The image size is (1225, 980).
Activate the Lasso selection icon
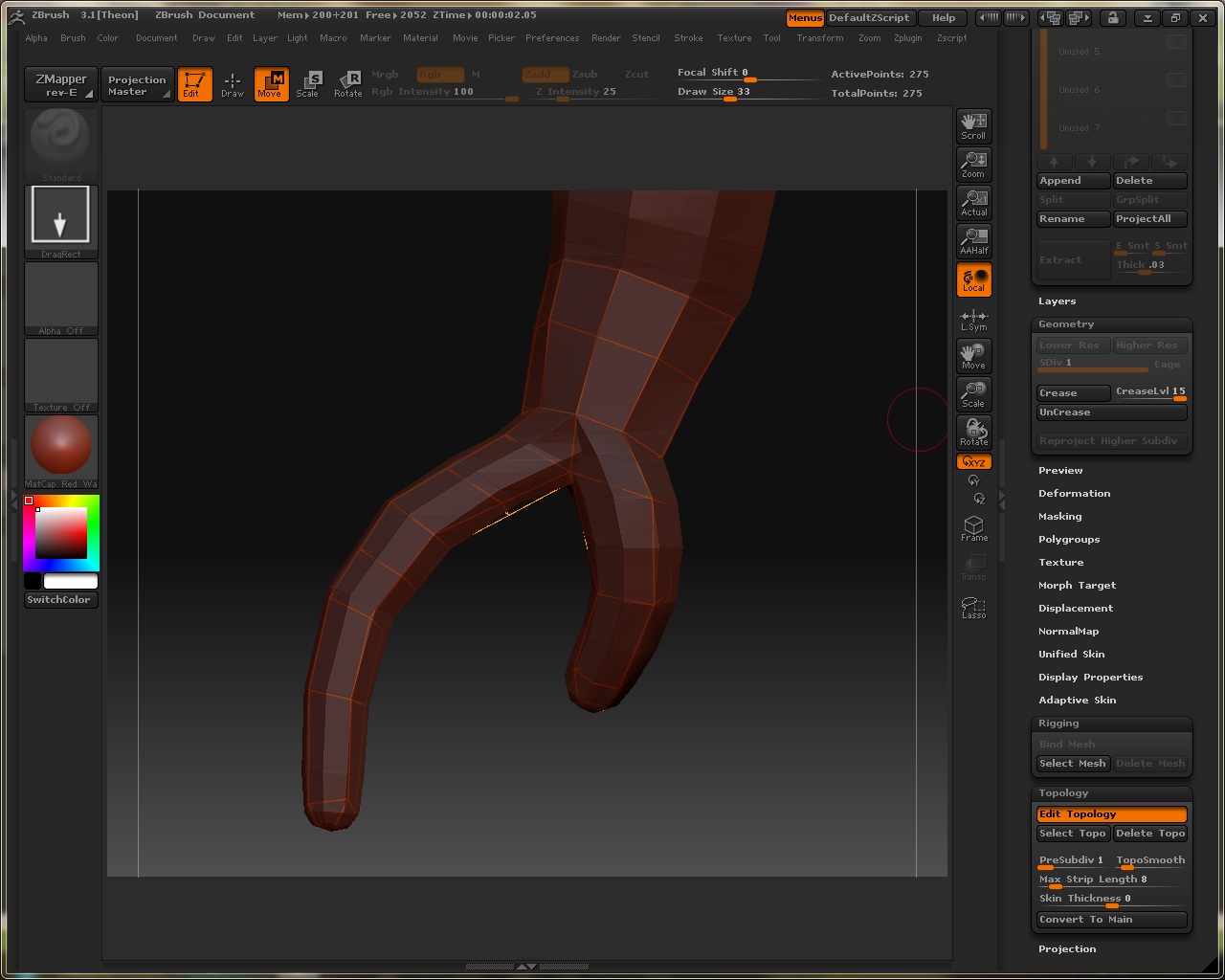click(973, 607)
